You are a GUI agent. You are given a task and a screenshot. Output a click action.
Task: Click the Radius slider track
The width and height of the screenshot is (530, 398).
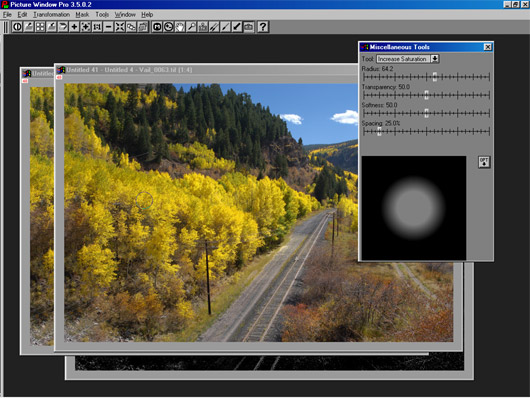pyautogui.click(x=426, y=77)
